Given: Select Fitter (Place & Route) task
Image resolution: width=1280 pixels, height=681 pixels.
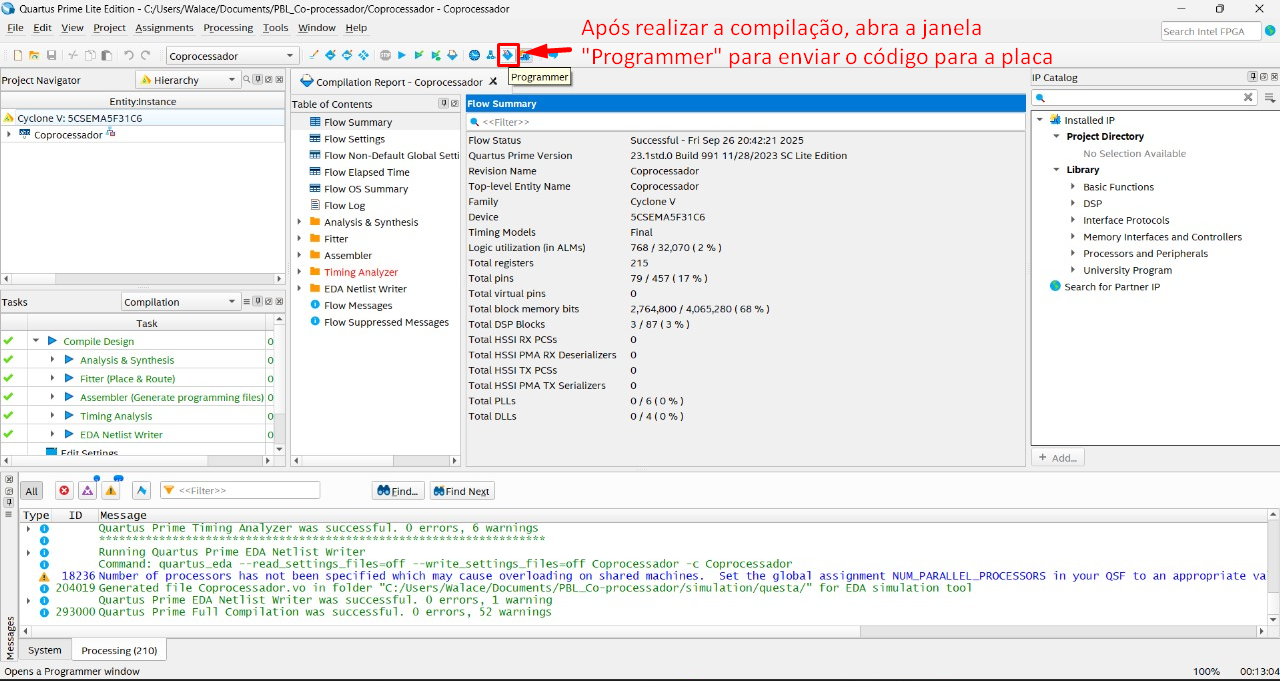Looking at the screenshot, I should pos(127,379).
